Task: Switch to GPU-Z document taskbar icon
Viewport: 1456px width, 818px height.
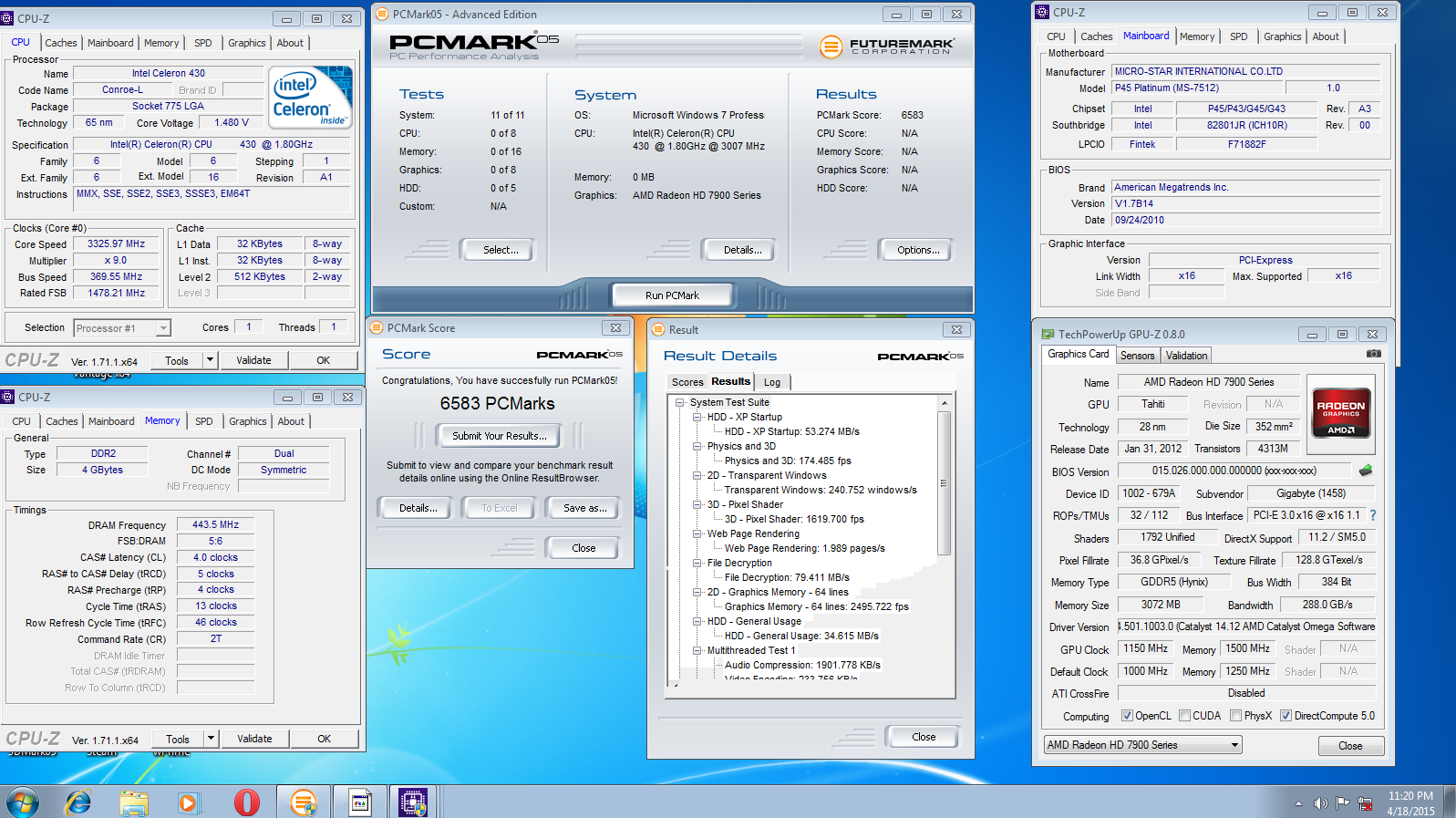Action: click(360, 802)
